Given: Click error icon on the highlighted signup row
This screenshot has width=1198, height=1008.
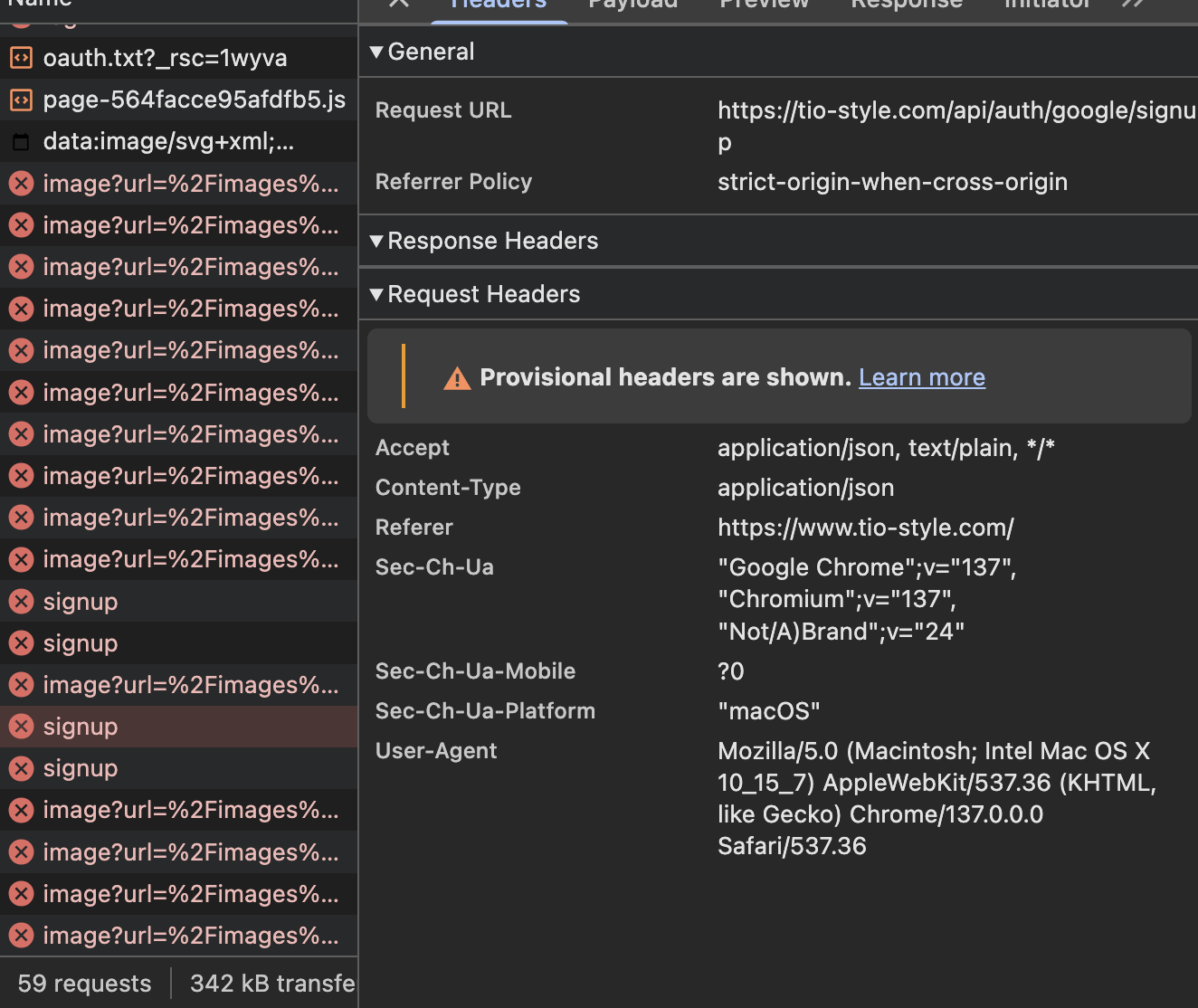Looking at the screenshot, I should point(21,727).
